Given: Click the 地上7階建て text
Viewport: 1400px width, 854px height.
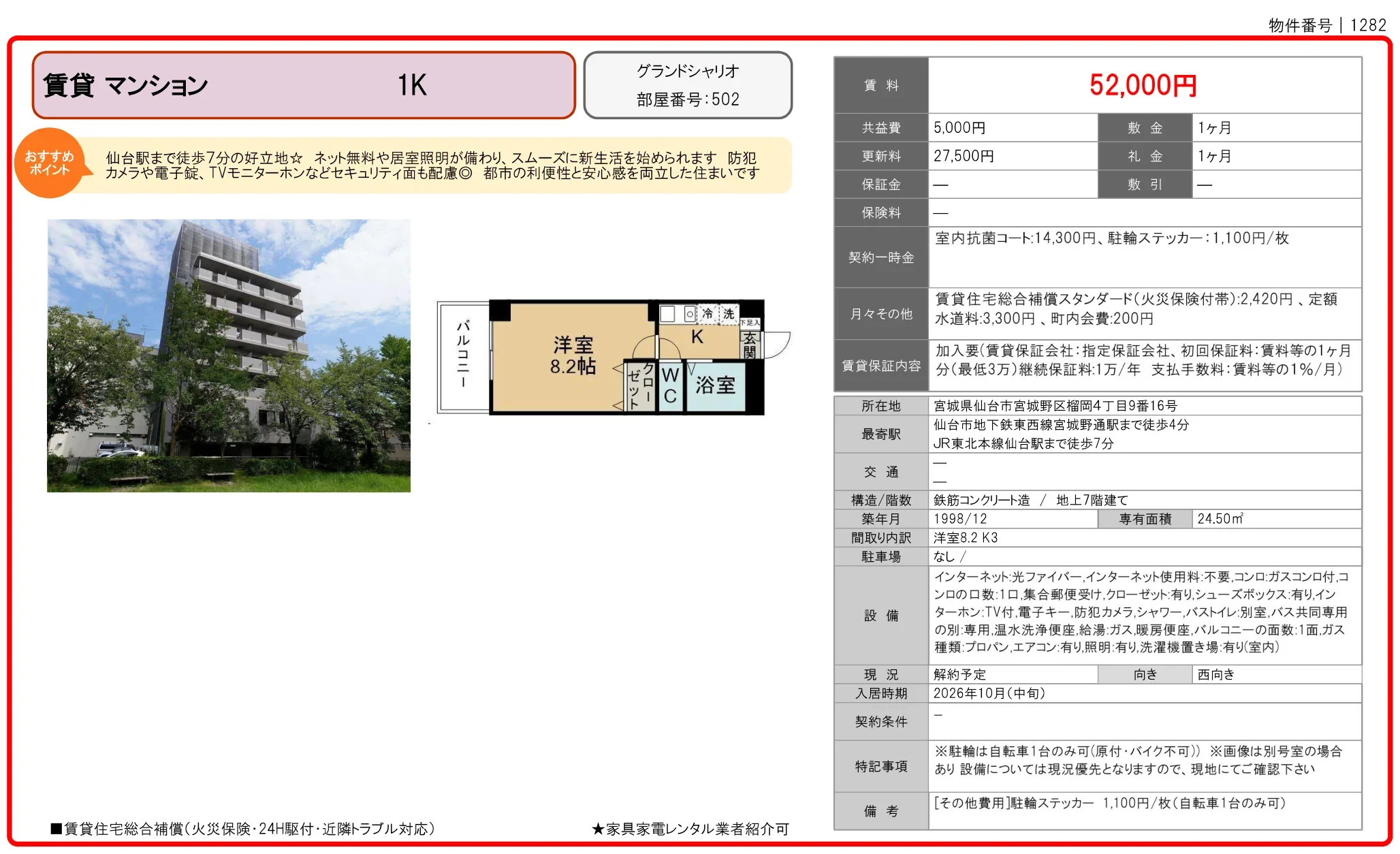Looking at the screenshot, I should (1092, 500).
